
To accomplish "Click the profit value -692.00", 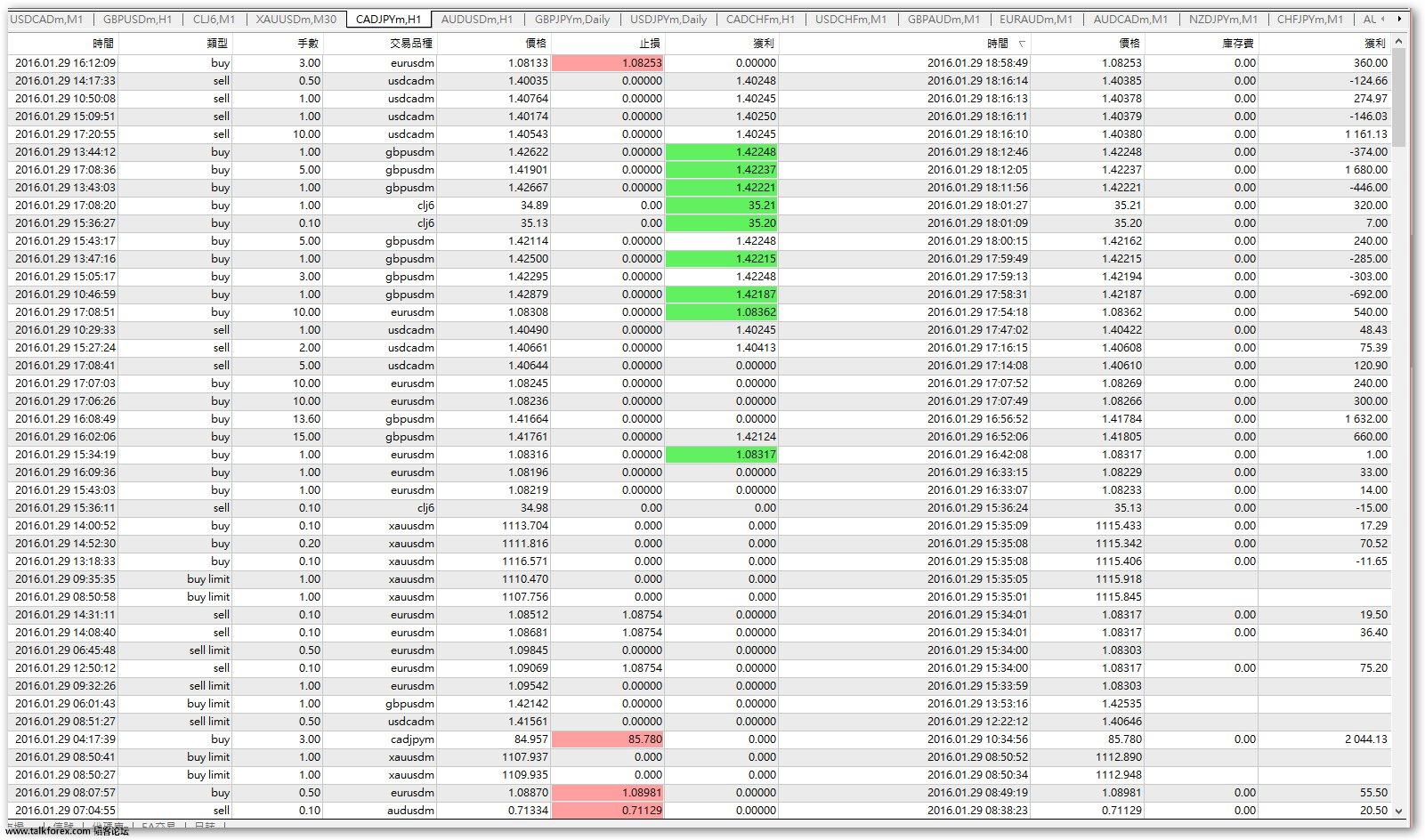I will click(1368, 295).
